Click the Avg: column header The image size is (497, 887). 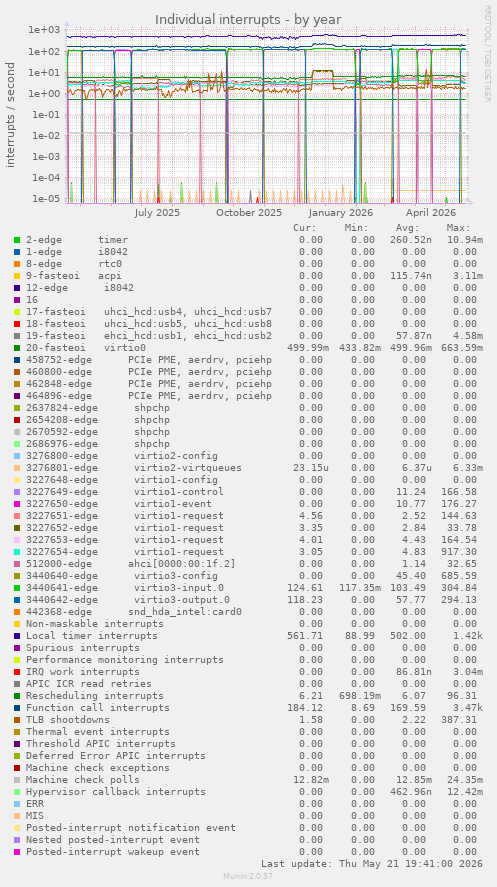tap(408, 228)
